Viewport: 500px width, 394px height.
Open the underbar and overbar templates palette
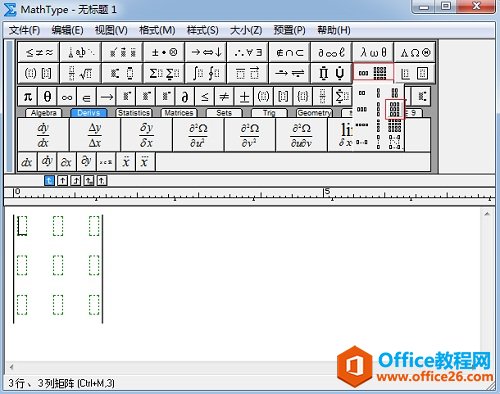248,73
